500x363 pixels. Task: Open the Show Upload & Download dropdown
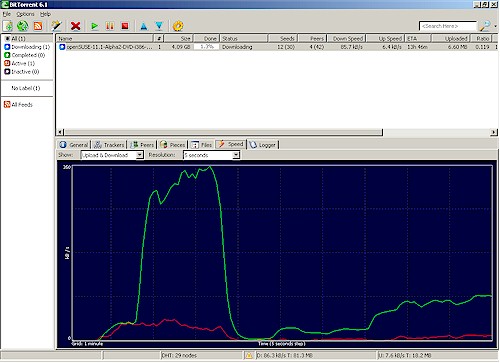click(x=112, y=155)
